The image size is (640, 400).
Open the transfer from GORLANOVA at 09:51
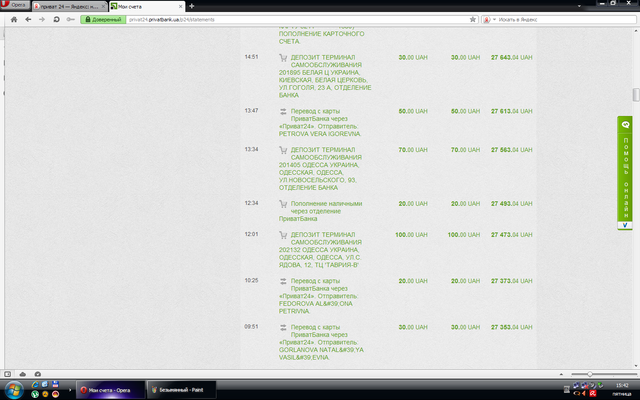321,342
